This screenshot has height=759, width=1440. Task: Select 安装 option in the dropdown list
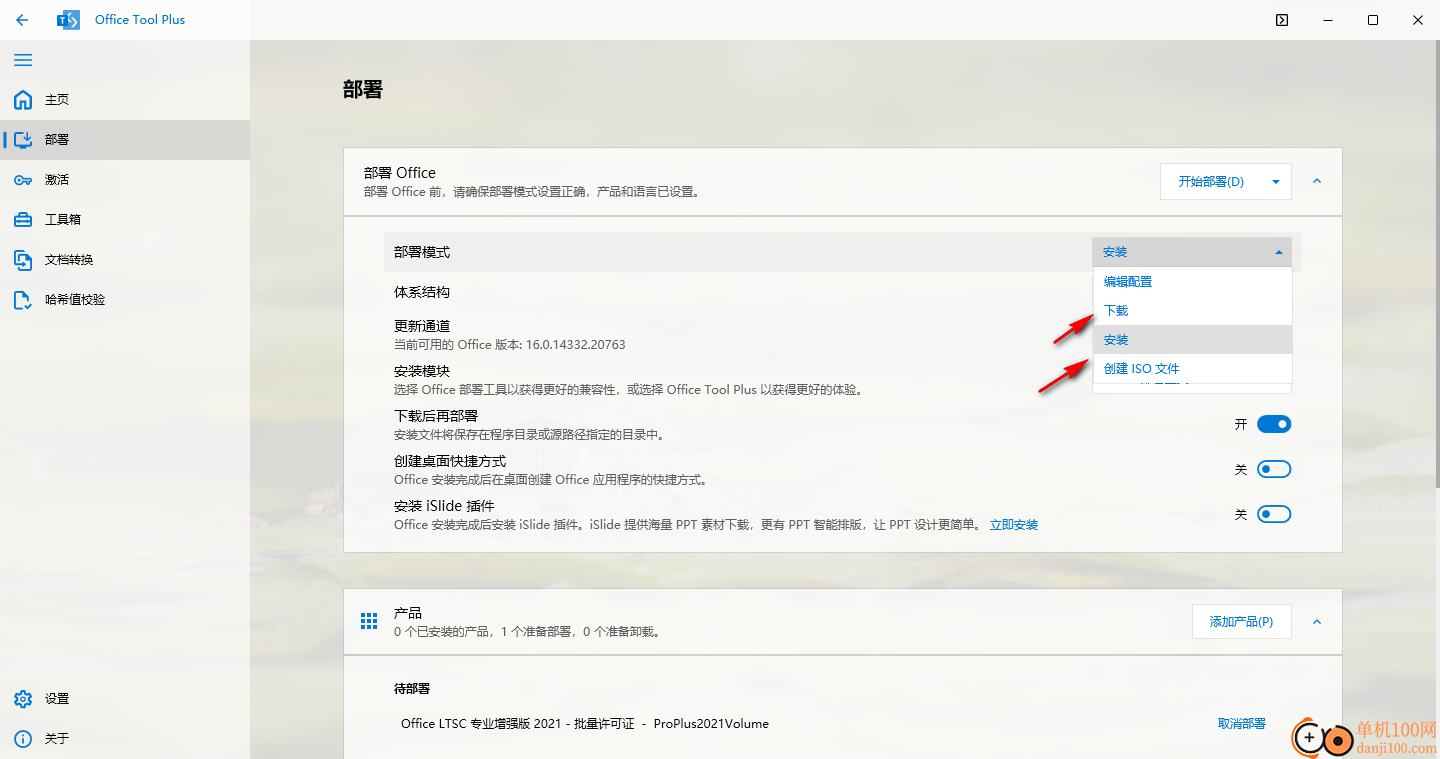click(1192, 340)
